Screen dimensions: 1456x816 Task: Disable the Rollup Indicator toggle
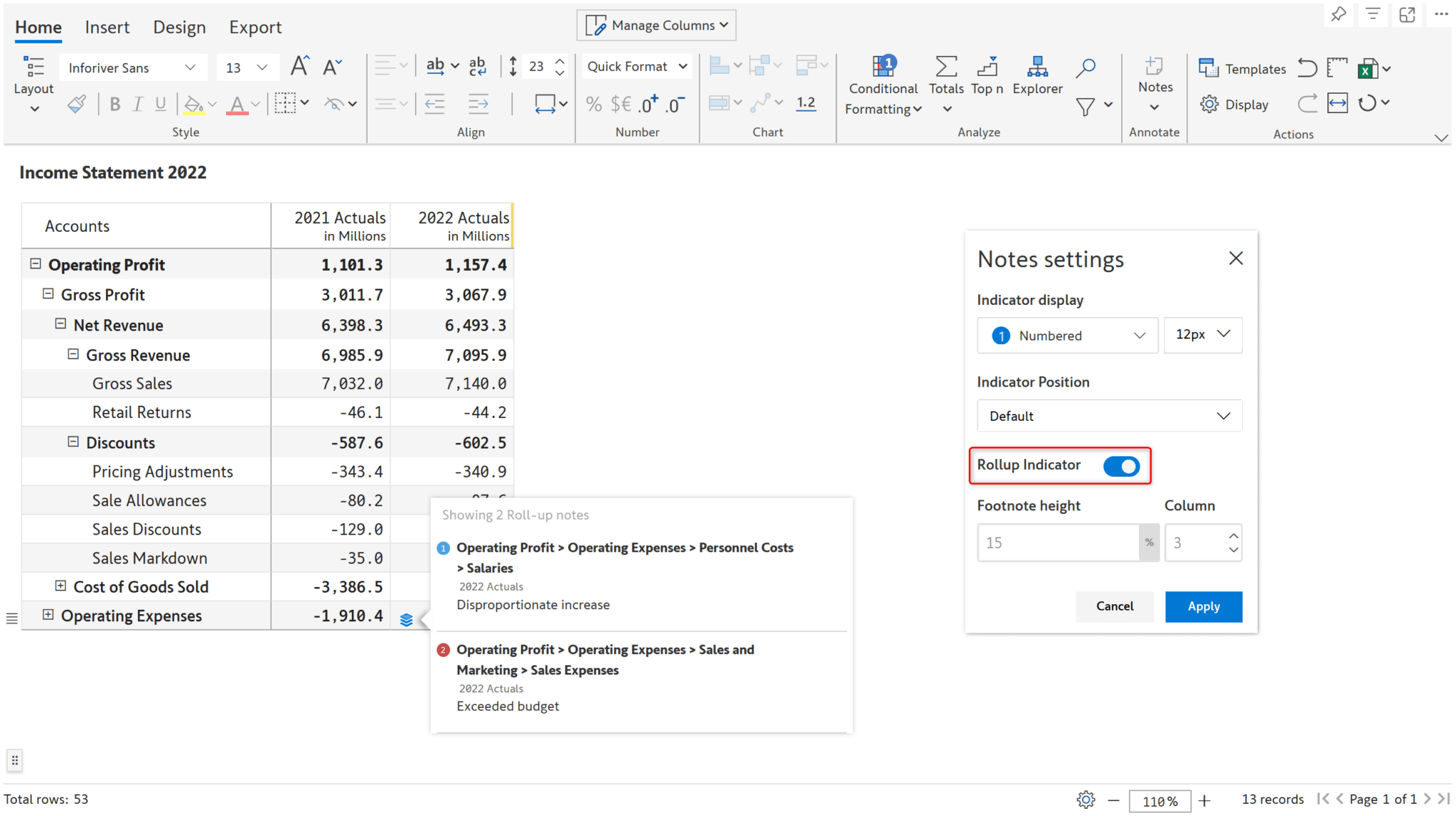tap(1123, 466)
